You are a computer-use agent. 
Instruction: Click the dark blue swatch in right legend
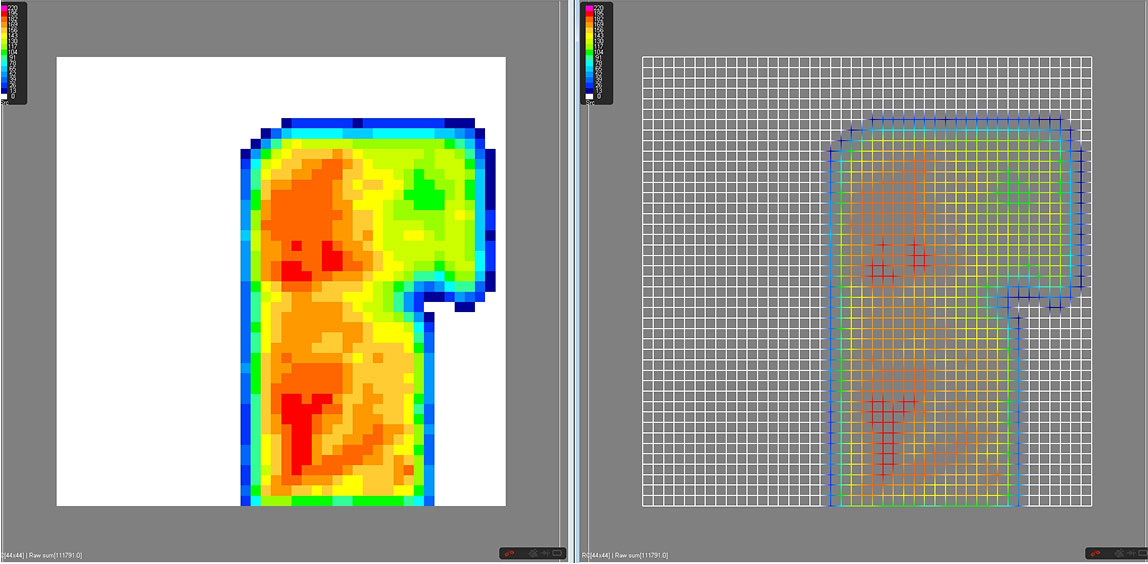point(588,88)
